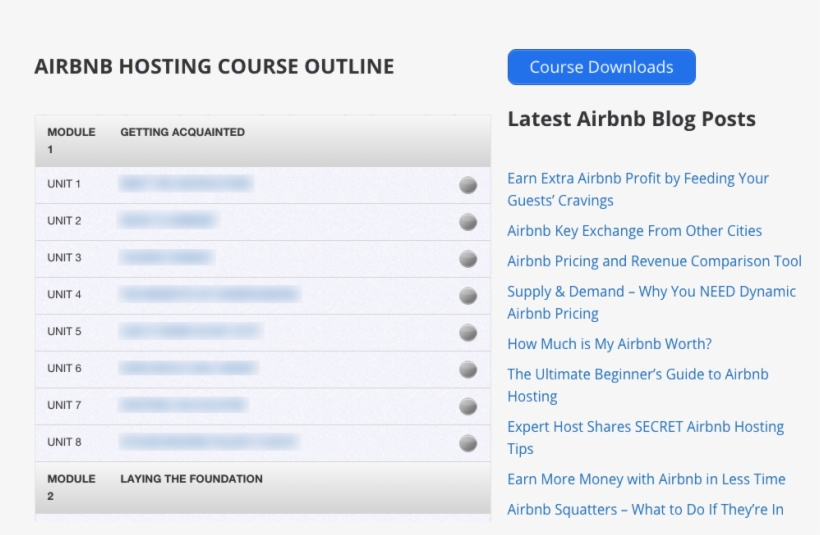Open the blurred Unit 3 lesson title

pyautogui.click(x=167, y=257)
